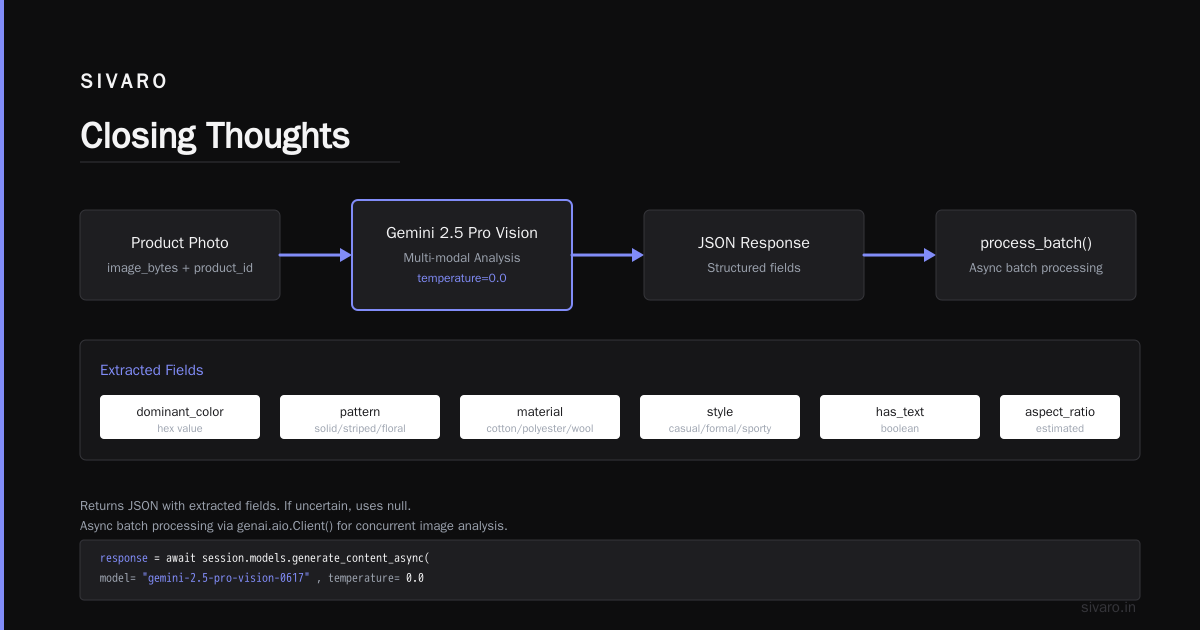This screenshot has width=1200, height=630.
Task: Click the Extracted Fields section title
Action: 152,370
